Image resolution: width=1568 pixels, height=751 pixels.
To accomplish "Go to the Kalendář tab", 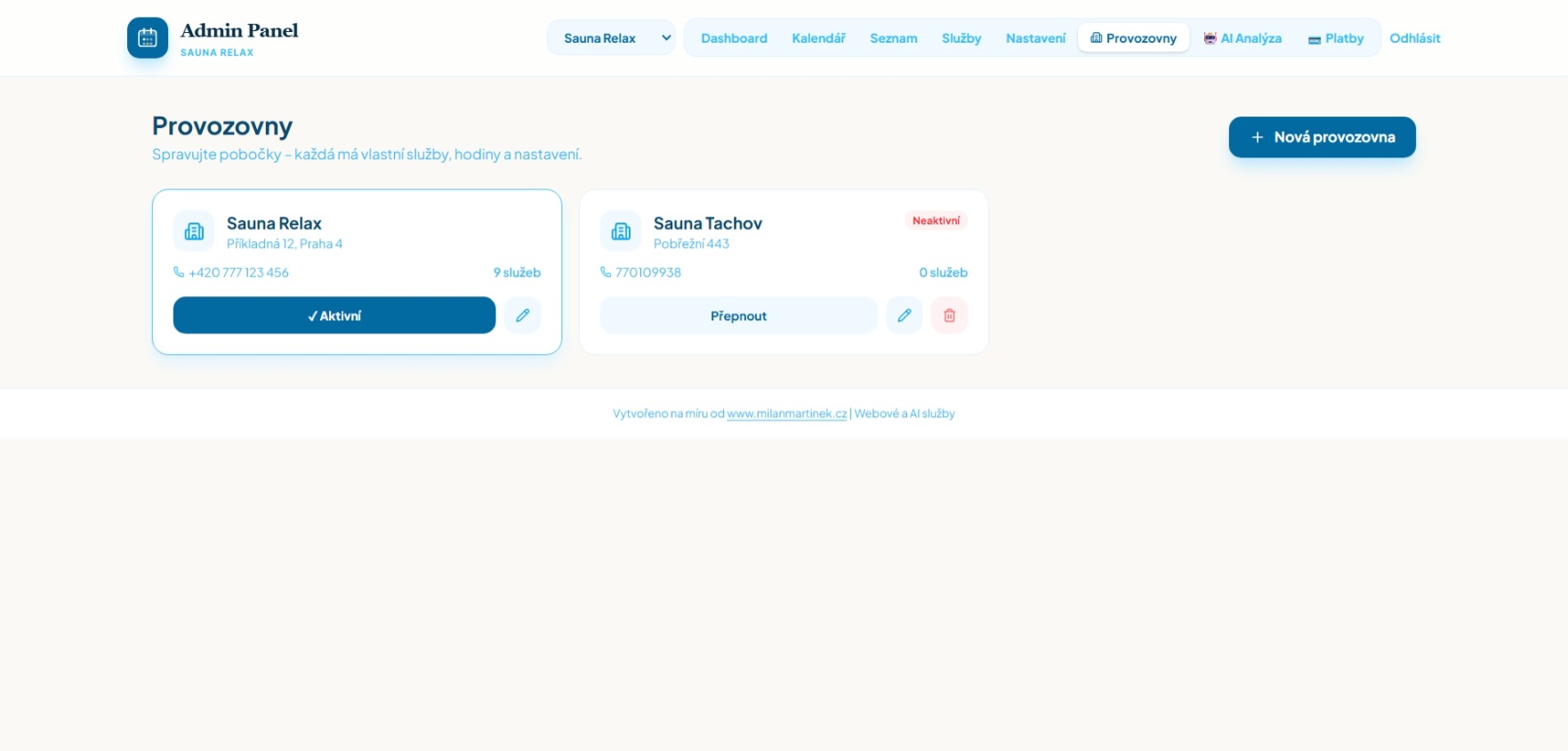I will click(818, 38).
